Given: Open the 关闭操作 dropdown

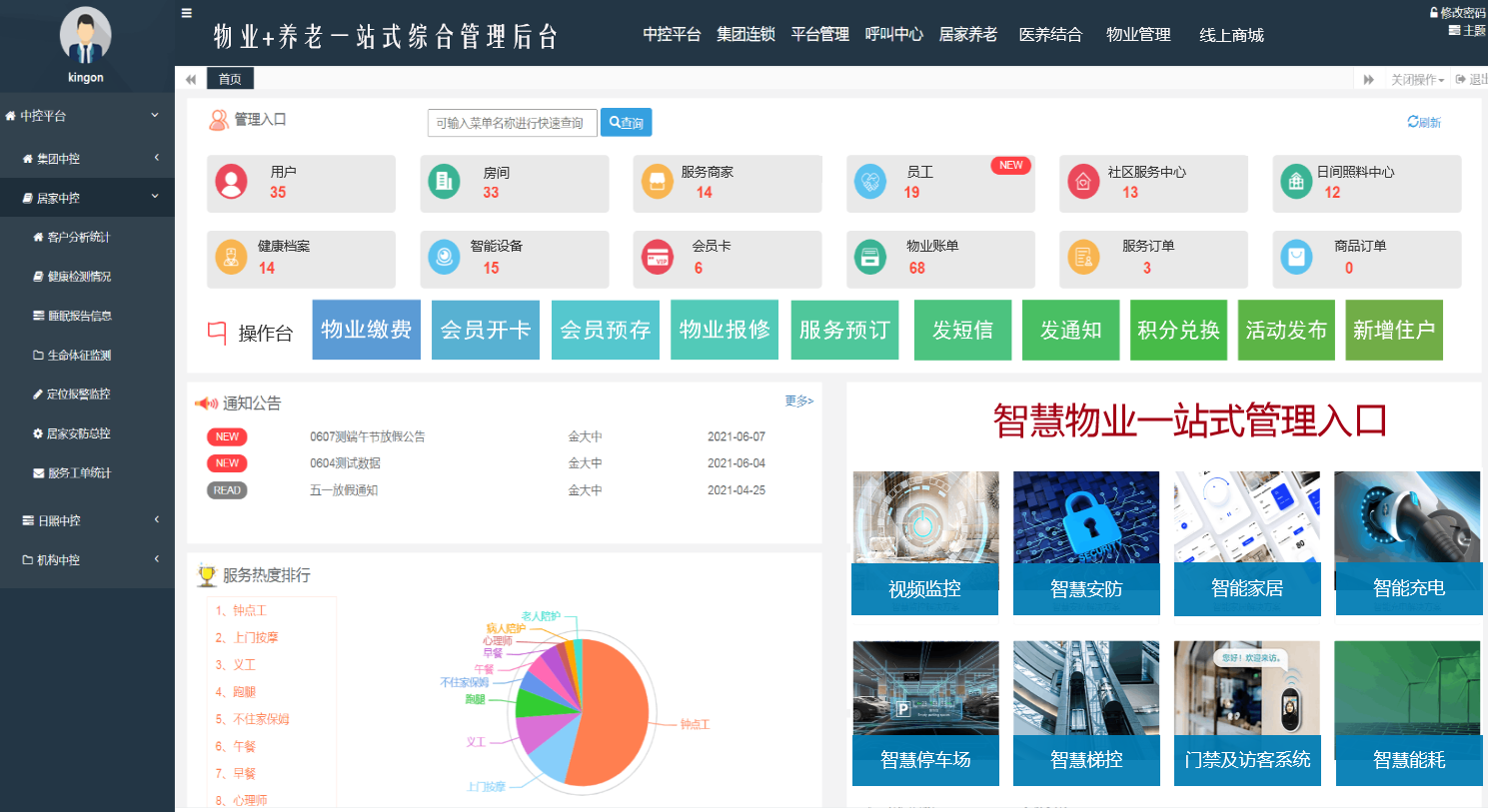Looking at the screenshot, I should (1417, 80).
